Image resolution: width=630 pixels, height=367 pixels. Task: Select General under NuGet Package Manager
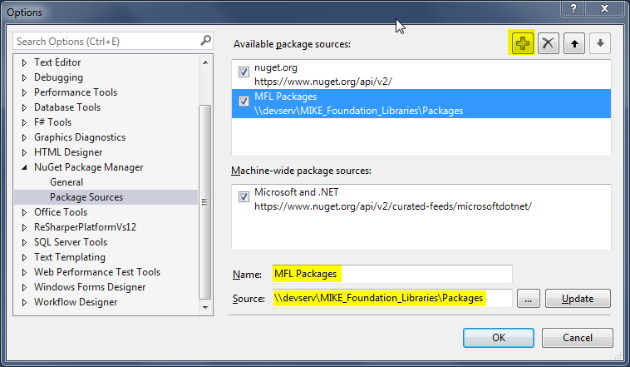66,182
